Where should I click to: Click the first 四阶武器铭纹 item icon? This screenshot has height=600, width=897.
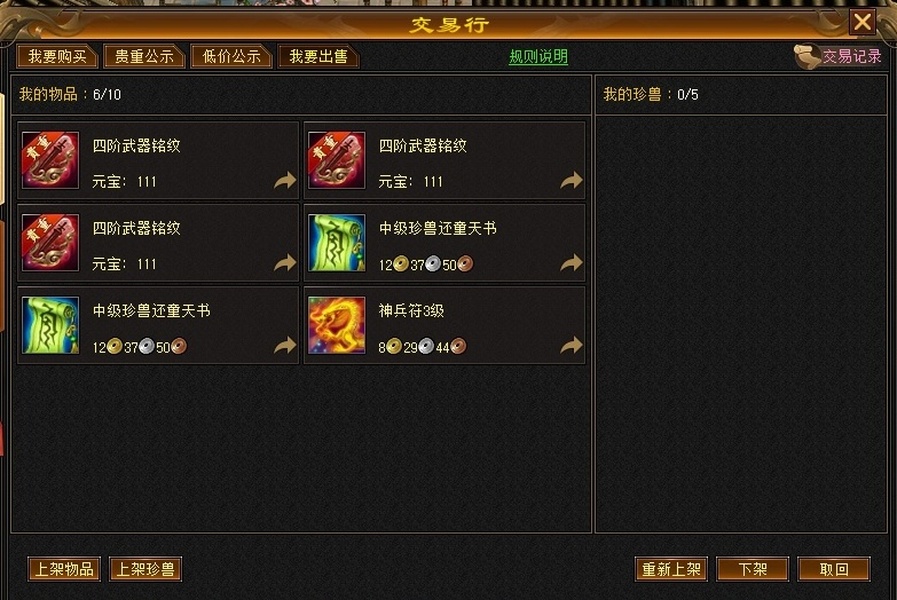point(50,160)
